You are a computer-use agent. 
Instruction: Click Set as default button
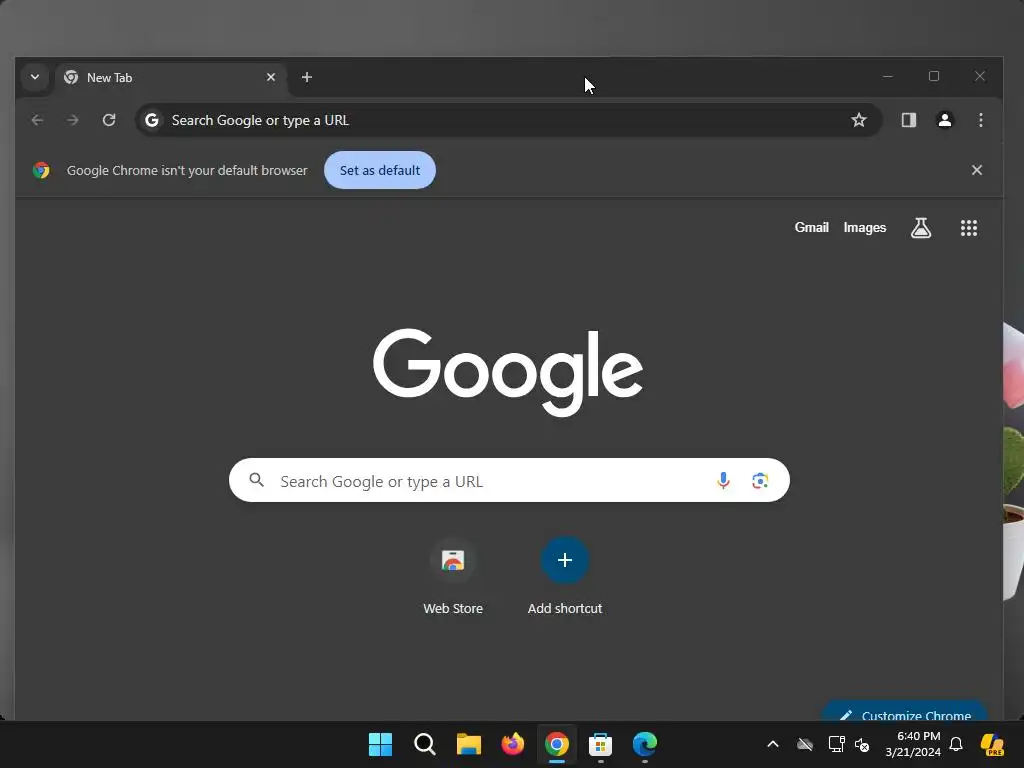click(380, 170)
